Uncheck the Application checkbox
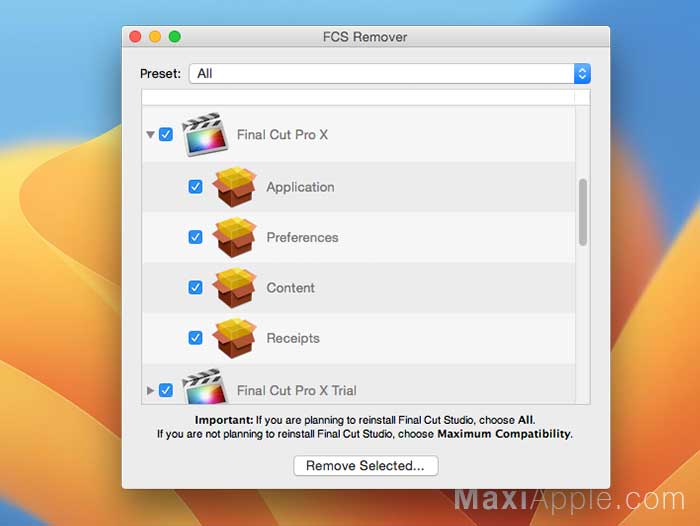 [195, 187]
